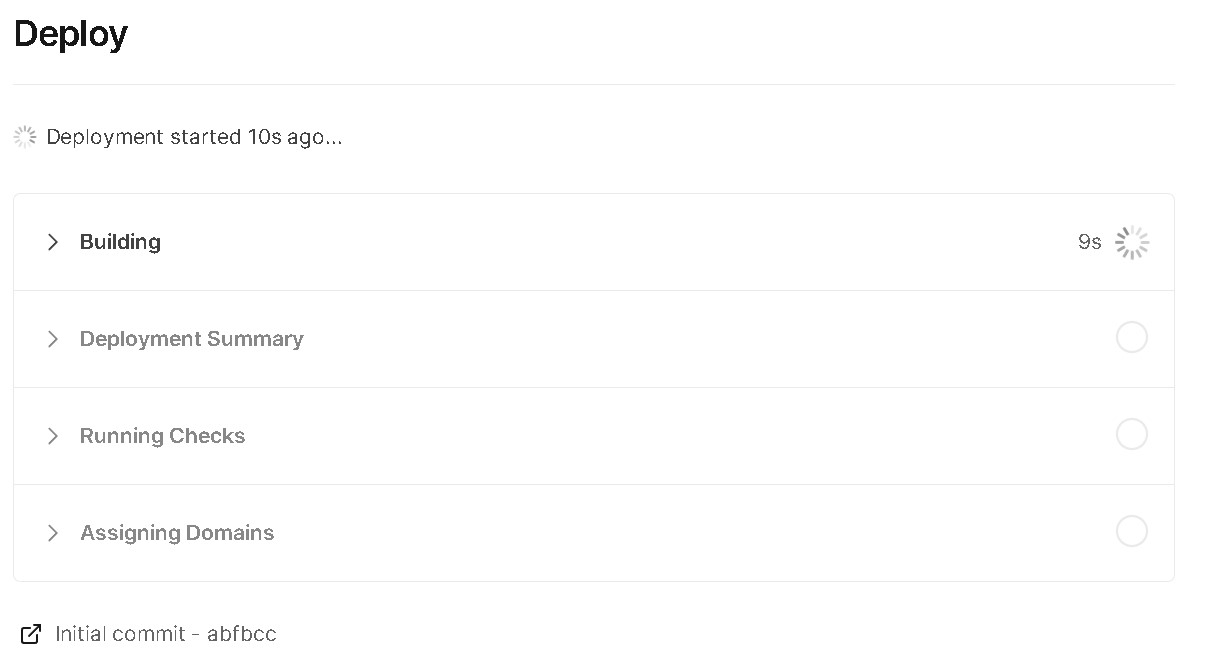
Task: Expand the Building section chevron
Action: pos(53,242)
